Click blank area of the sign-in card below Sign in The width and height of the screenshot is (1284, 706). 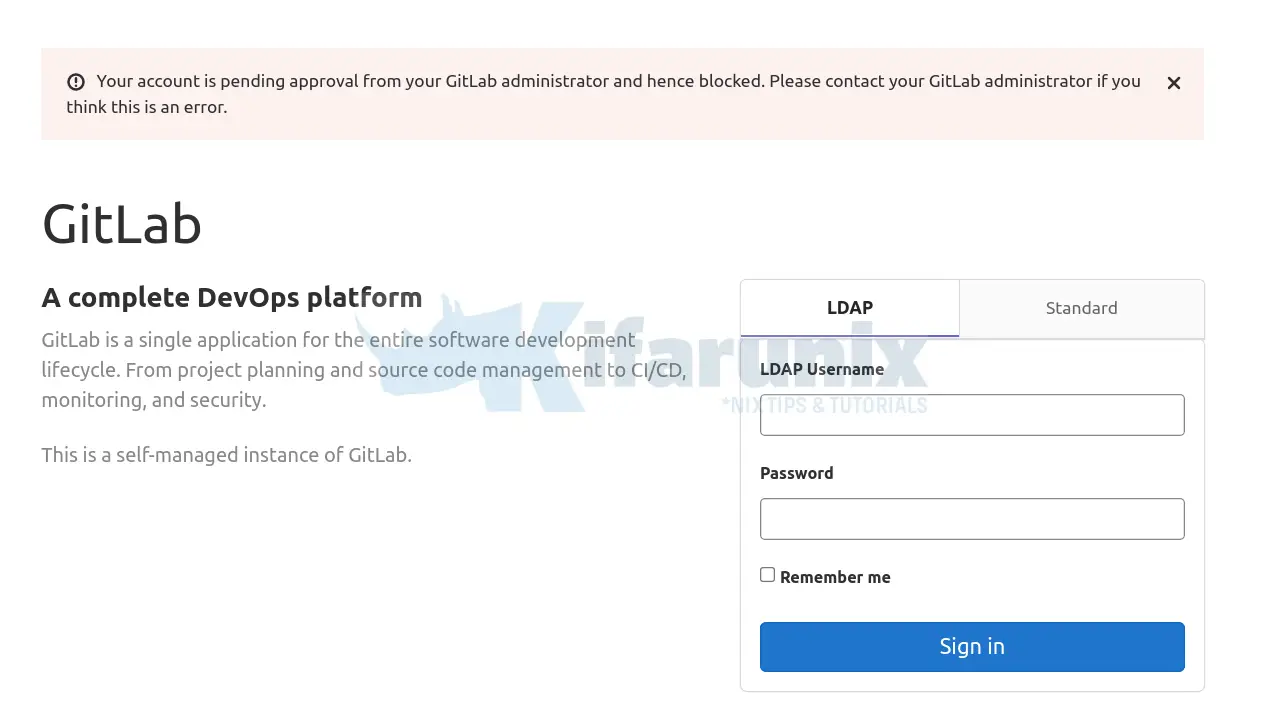coord(972,681)
